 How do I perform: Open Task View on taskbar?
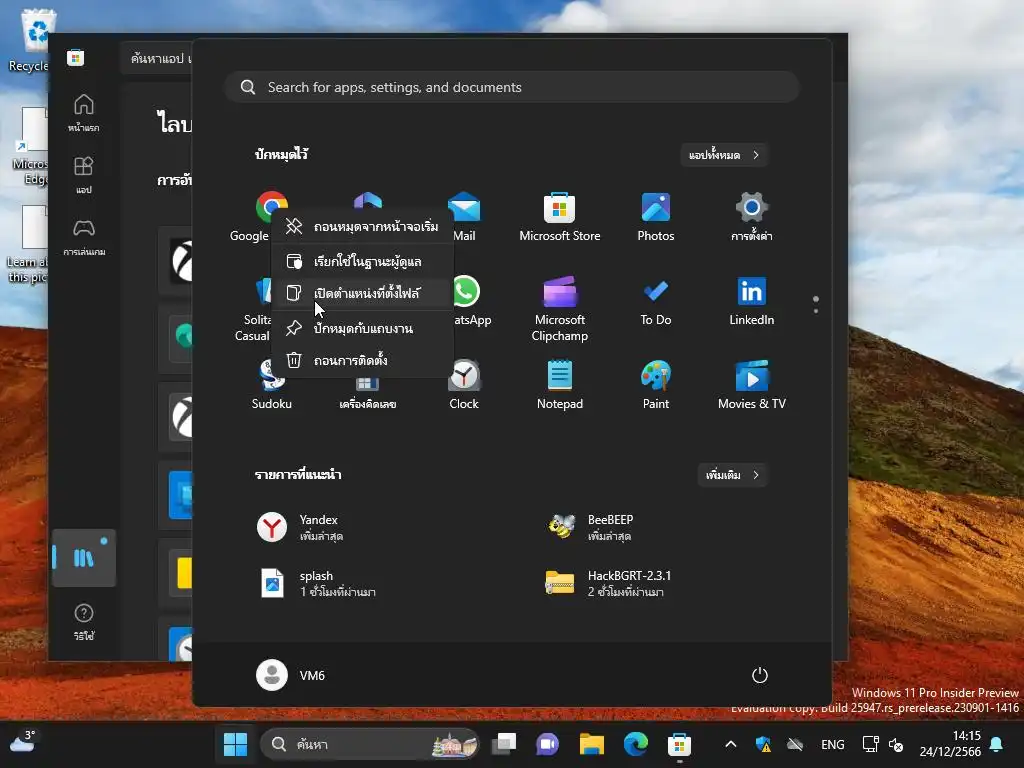504,744
